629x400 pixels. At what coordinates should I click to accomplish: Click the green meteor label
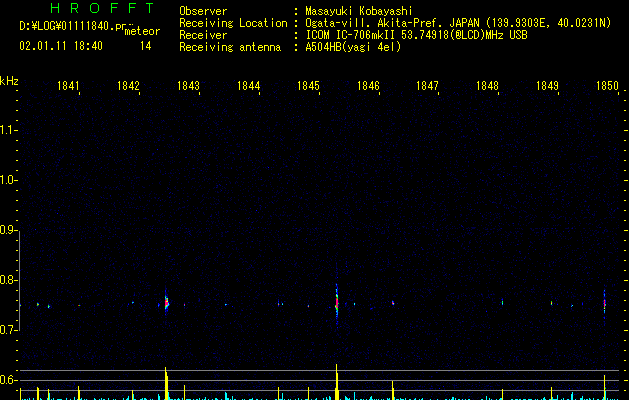tap(142, 31)
